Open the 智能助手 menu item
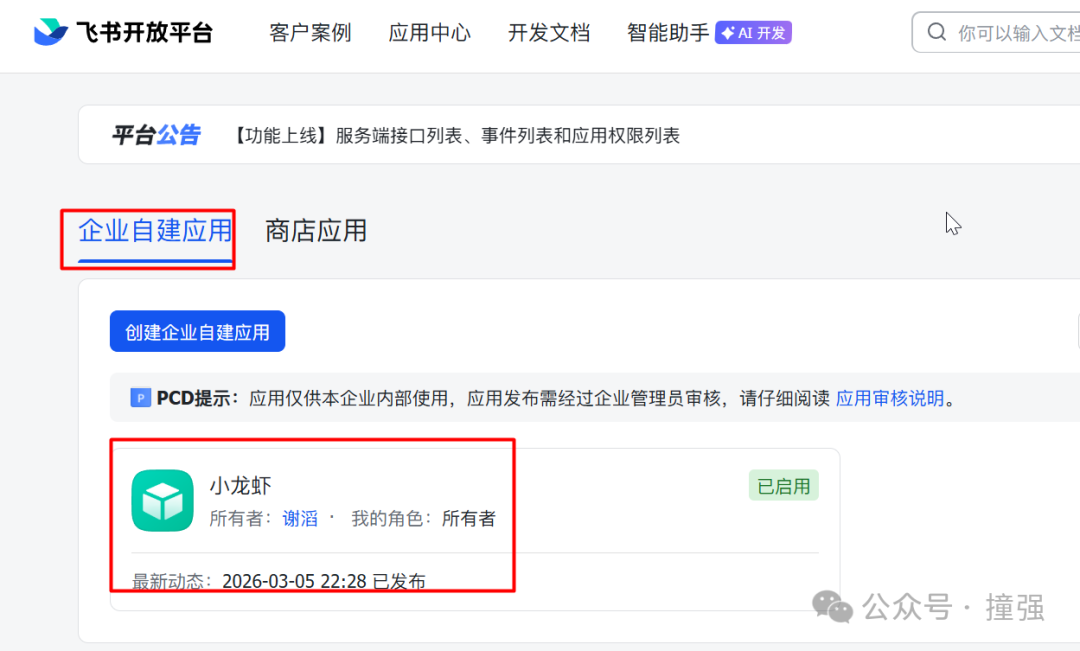The height and width of the screenshot is (651, 1080). 666,32
